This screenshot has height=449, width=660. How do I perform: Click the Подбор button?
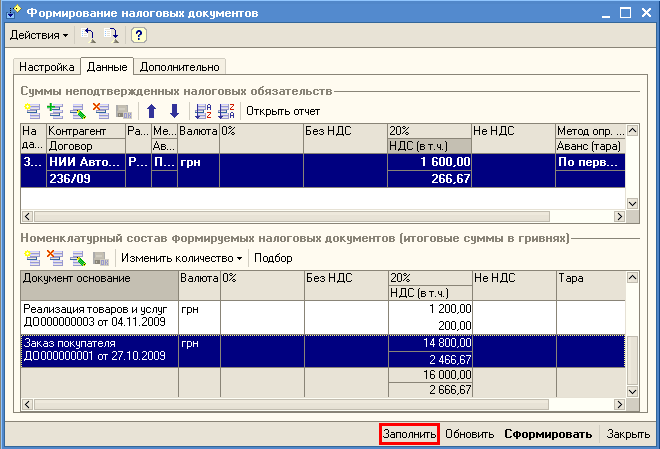coord(273,258)
